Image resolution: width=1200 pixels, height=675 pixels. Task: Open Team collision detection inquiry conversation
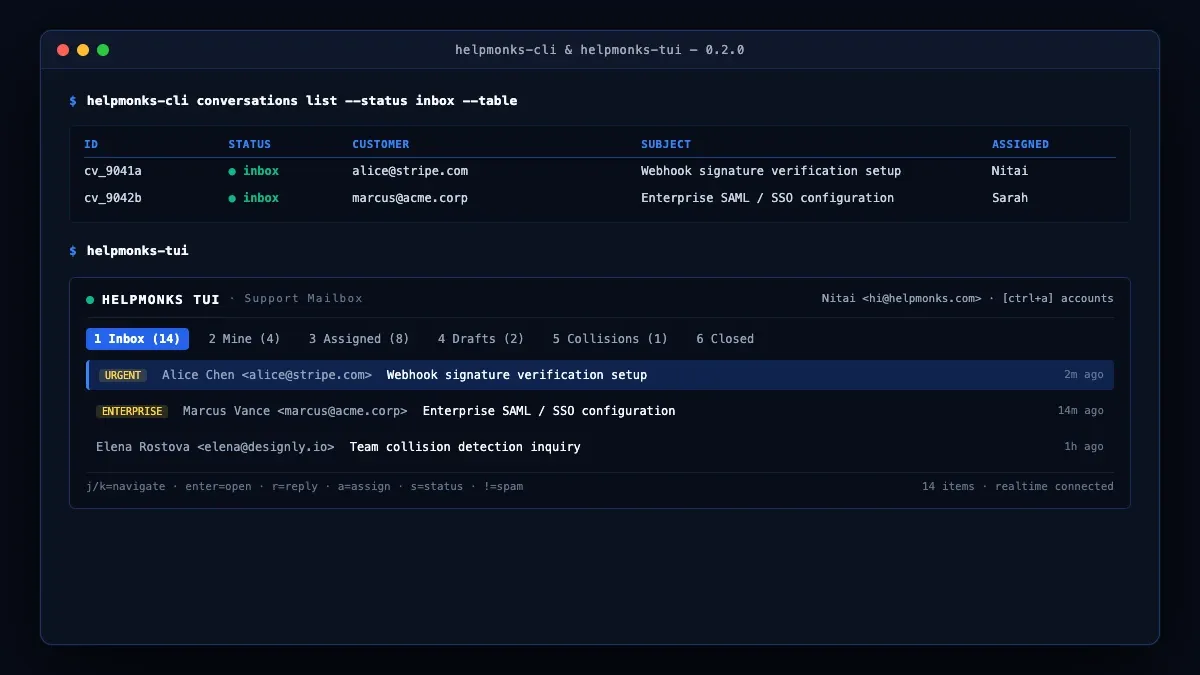tap(600, 447)
